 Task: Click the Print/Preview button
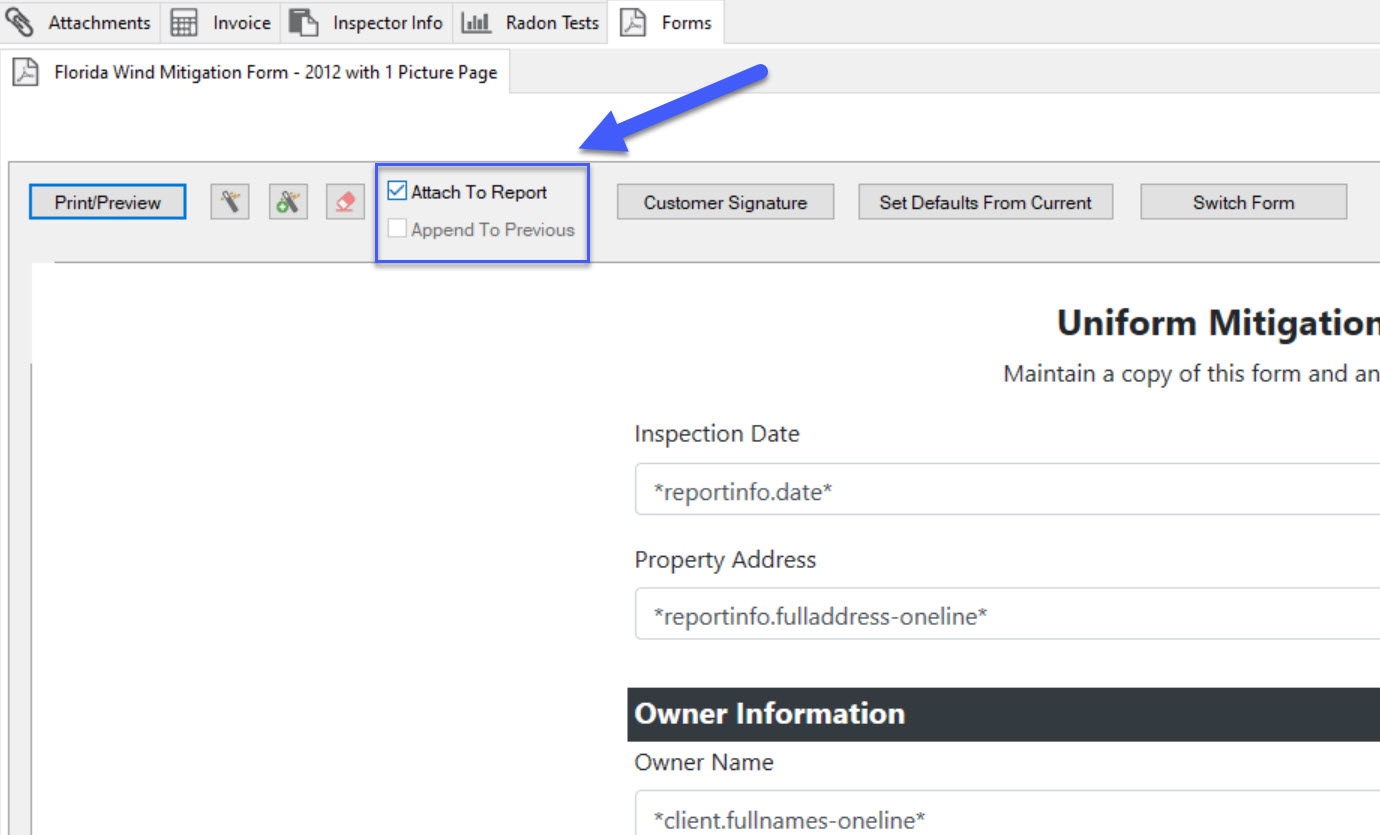click(107, 201)
